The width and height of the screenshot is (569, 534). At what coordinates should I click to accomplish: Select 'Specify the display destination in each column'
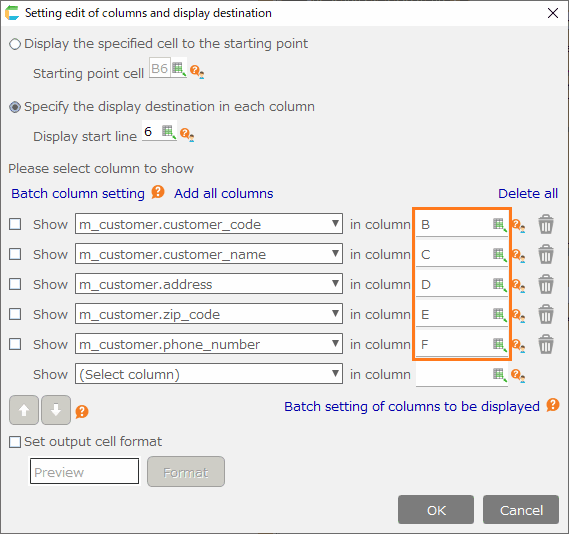(15, 107)
